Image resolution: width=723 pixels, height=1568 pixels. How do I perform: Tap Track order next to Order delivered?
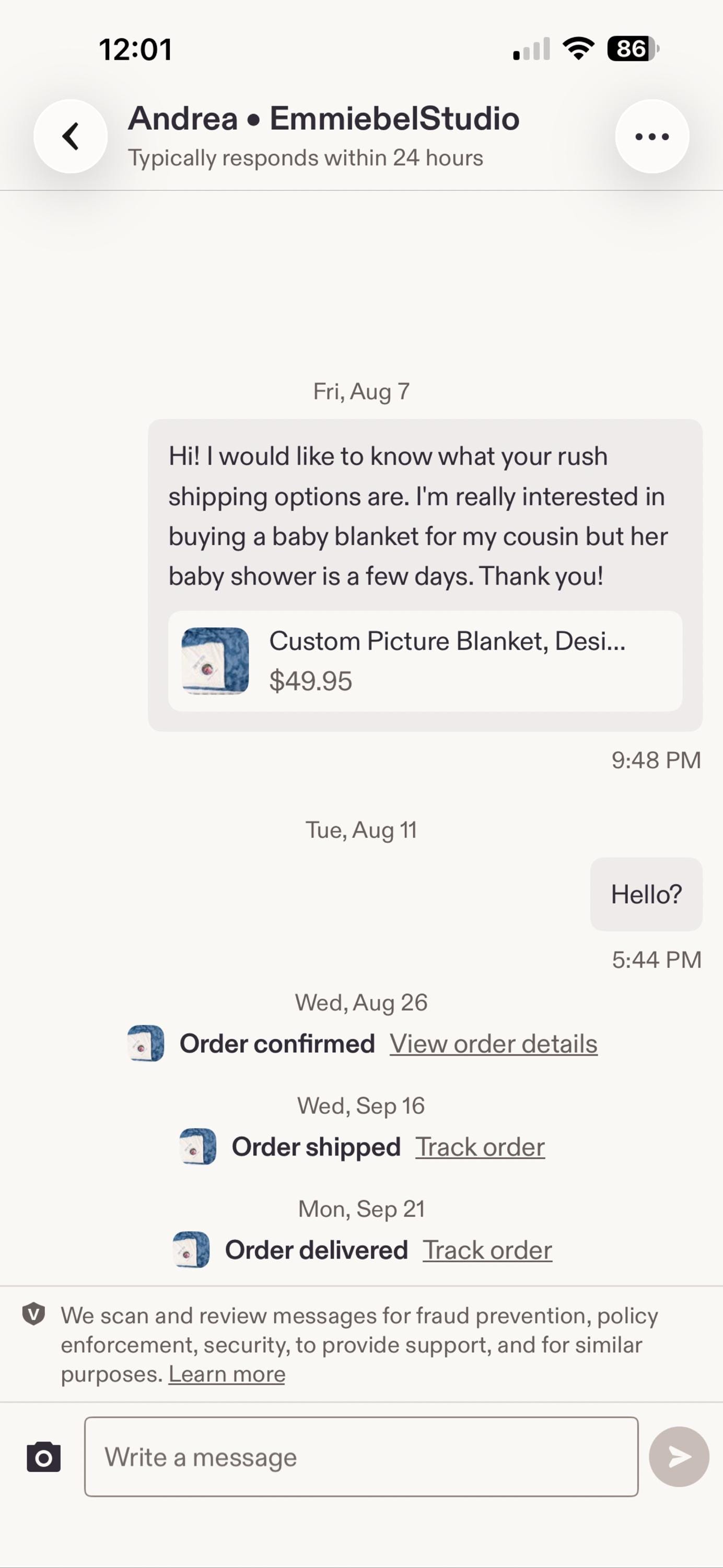pyautogui.click(x=487, y=1250)
